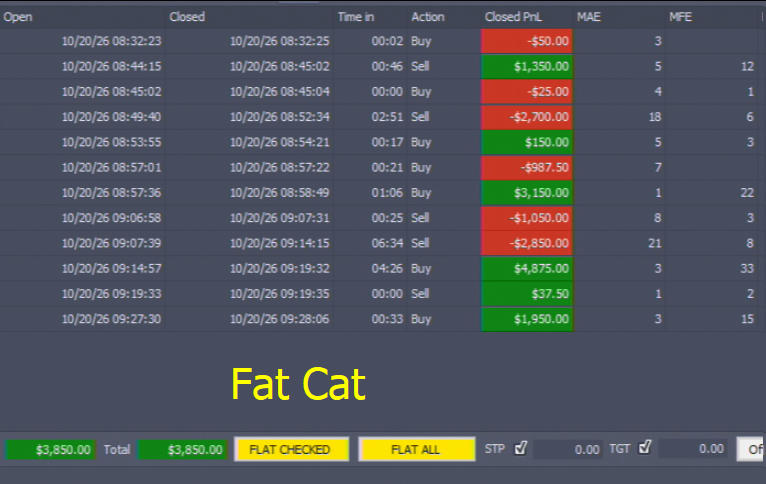Screen dimensions: 766x484
Task: Click open time 10/20/26 08:57:36
Action: 111,193
